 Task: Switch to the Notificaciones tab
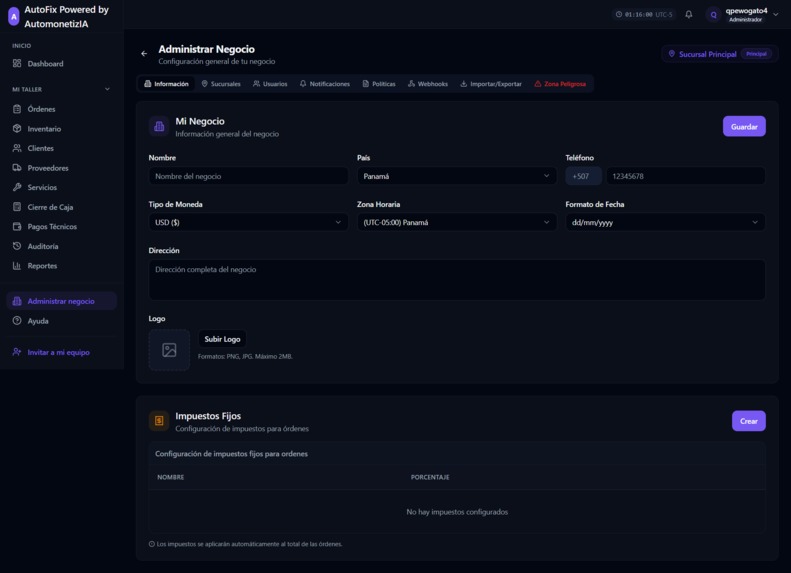(325, 84)
